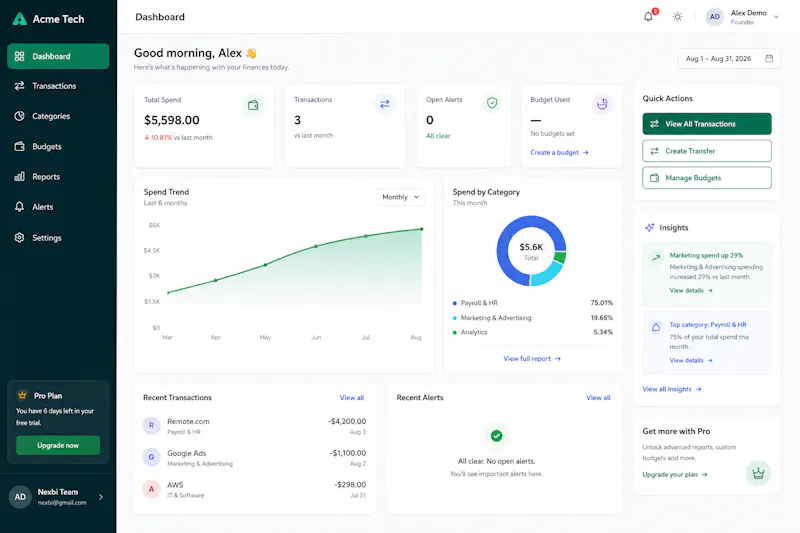This screenshot has height=533, width=800.
Task: Click the arrows icon on Transactions card
Action: coord(385,104)
